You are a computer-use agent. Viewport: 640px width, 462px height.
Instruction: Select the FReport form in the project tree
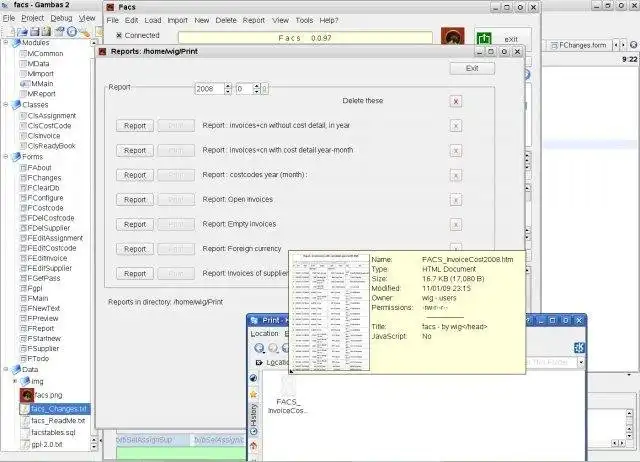(37, 329)
